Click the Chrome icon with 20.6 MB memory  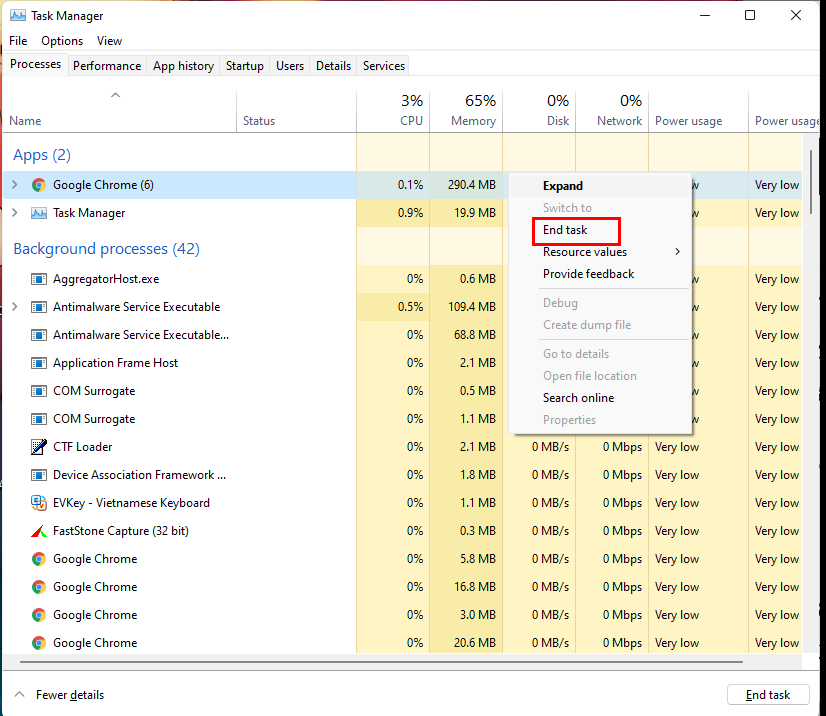pyautogui.click(x=38, y=643)
